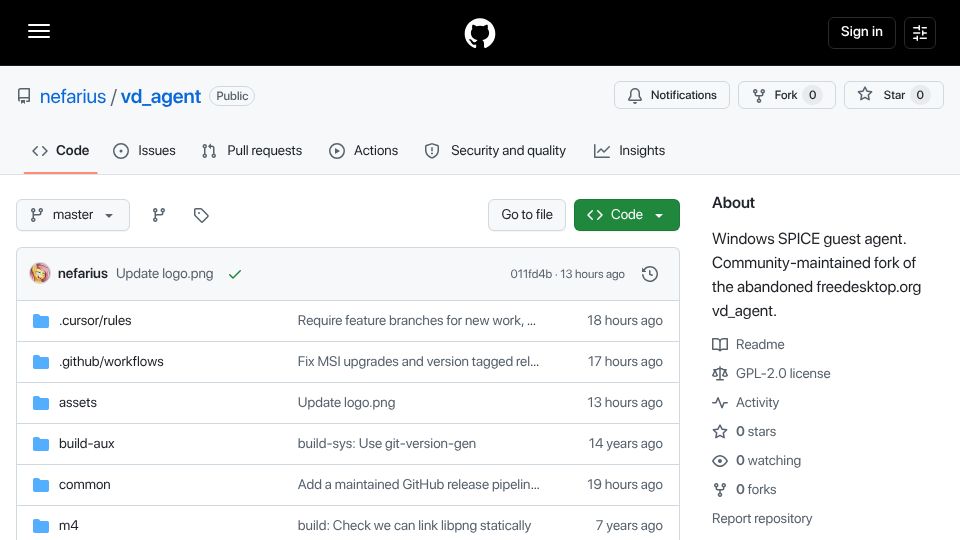Image resolution: width=960 pixels, height=540 pixels.
Task: Click '7 years ago' timestamp text
Action: coord(629,526)
